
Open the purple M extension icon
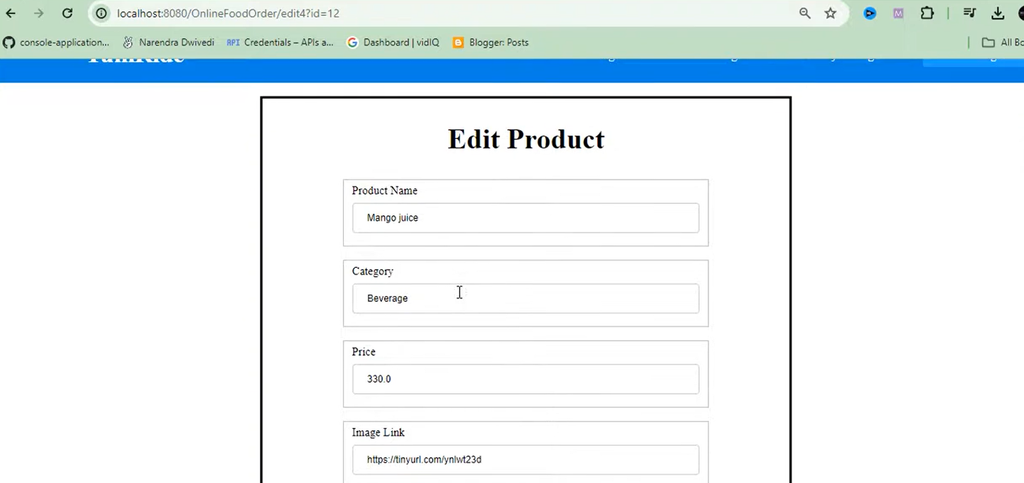(x=898, y=13)
